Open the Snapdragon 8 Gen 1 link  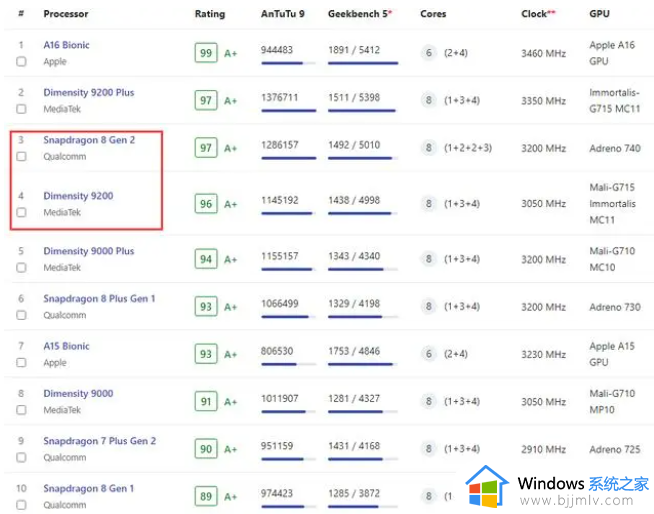tap(89, 489)
